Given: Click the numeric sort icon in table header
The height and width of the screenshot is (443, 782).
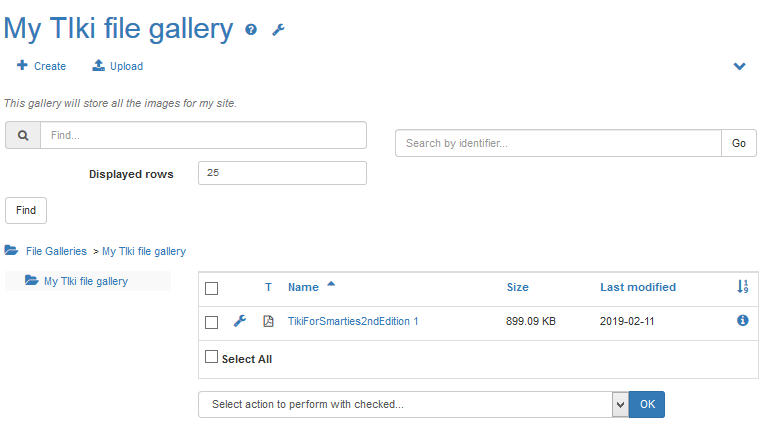Looking at the screenshot, I should click(743, 287).
